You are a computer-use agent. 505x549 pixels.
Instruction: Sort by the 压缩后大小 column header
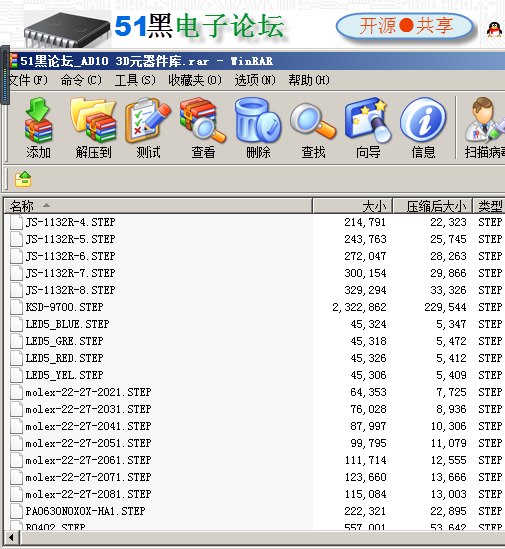[x=433, y=206]
